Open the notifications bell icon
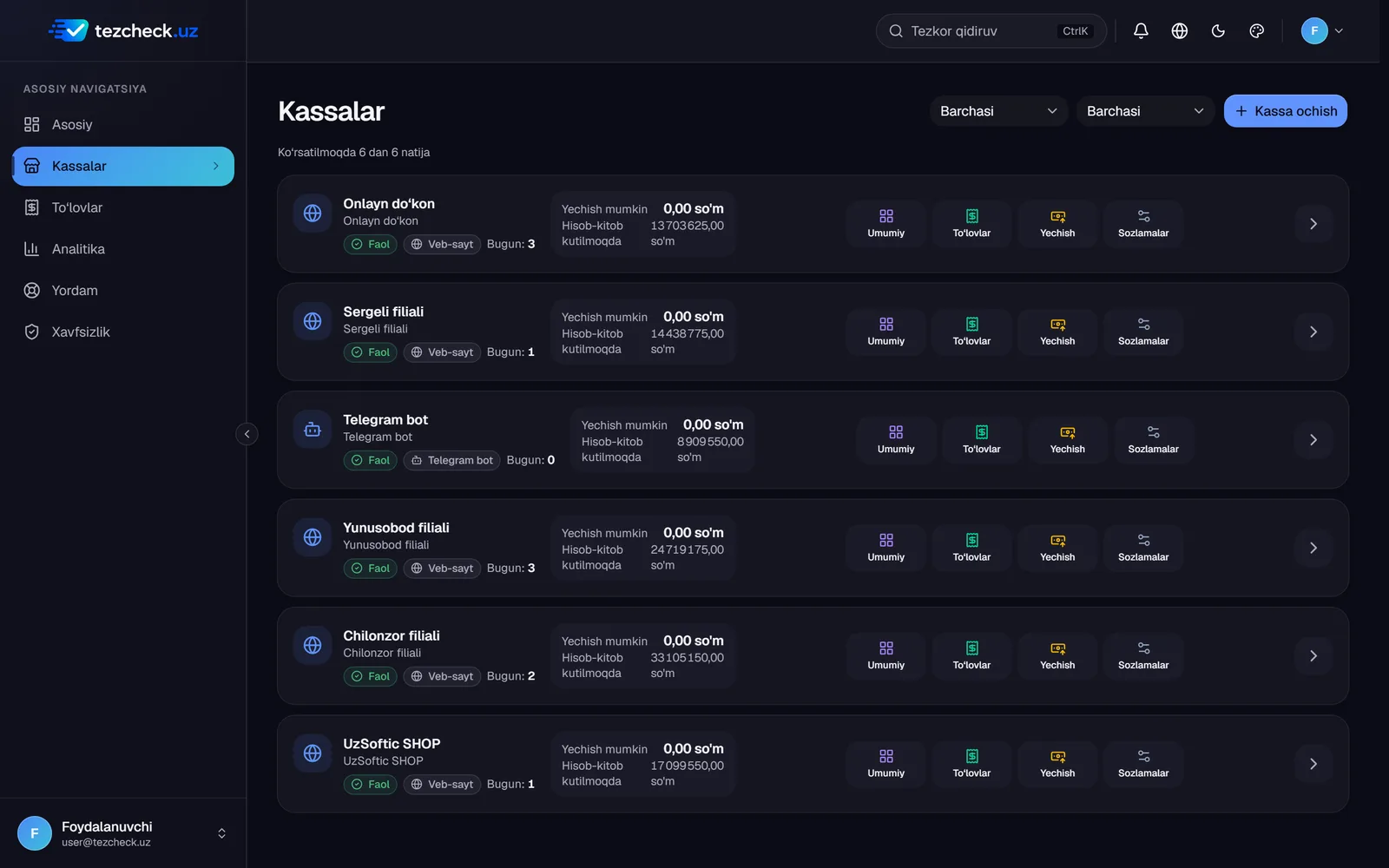 (x=1141, y=31)
